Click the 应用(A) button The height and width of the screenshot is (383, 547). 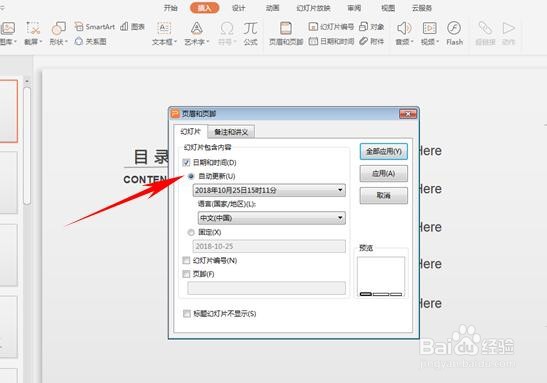coord(384,174)
